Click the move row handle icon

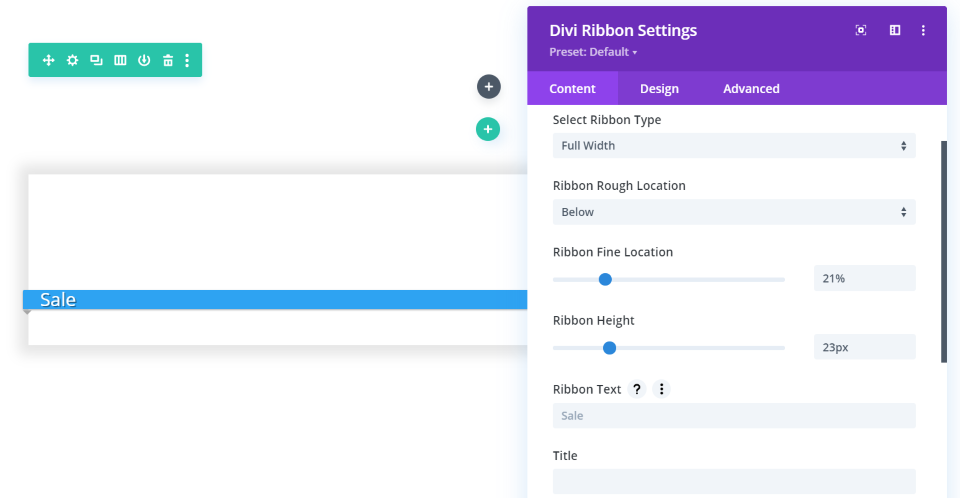pyautogui.click(x=48, y=61)
